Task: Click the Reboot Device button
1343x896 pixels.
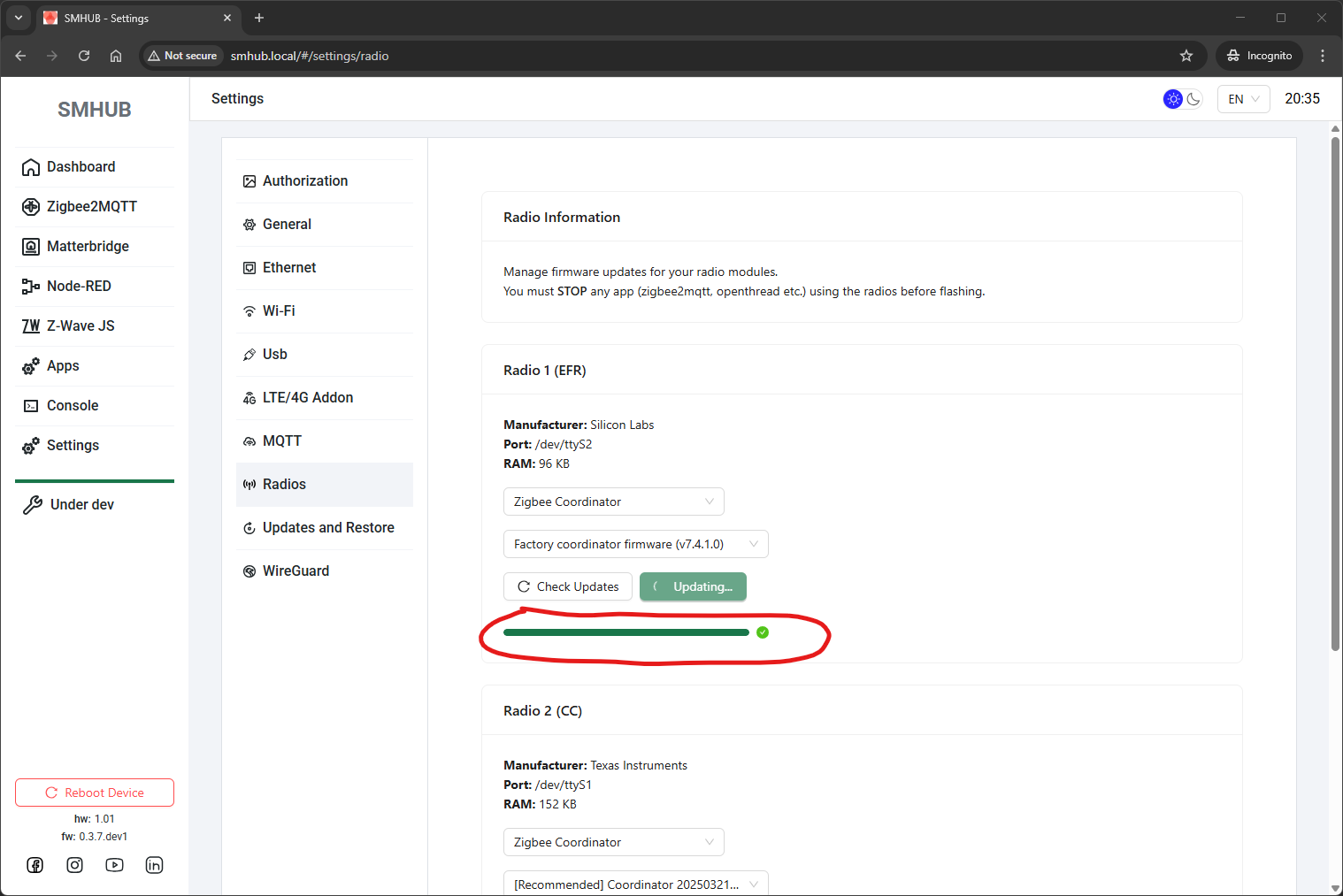Action: point(95,793)
